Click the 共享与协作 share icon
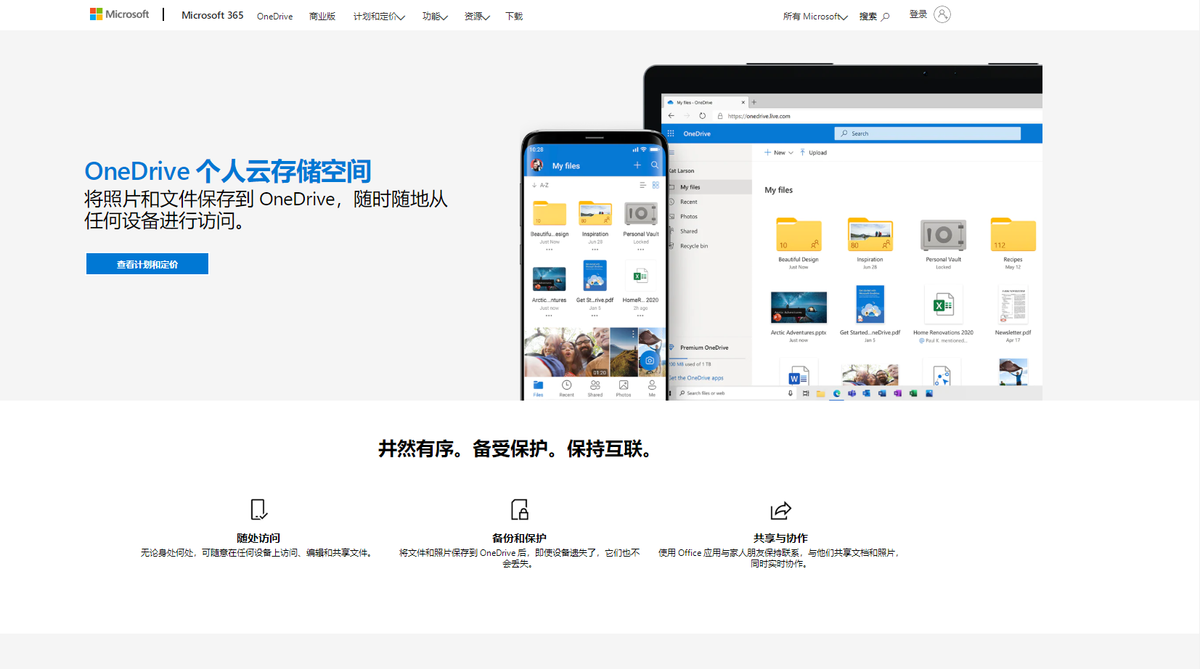The width and height of the screenshot is (1200, 669). pos(780,509)
